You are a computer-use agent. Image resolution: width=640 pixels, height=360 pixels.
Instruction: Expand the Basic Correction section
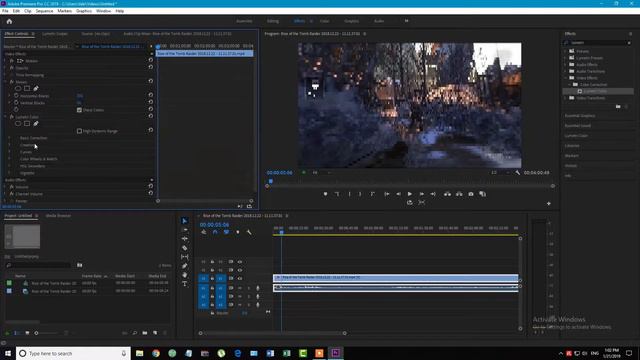(x=10, y=138)
